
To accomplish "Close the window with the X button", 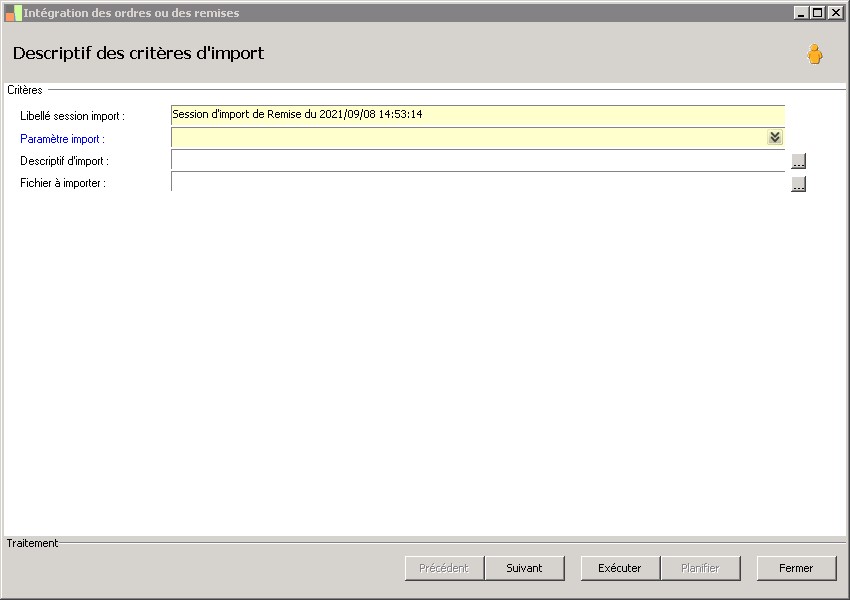I will click(835, 12).
